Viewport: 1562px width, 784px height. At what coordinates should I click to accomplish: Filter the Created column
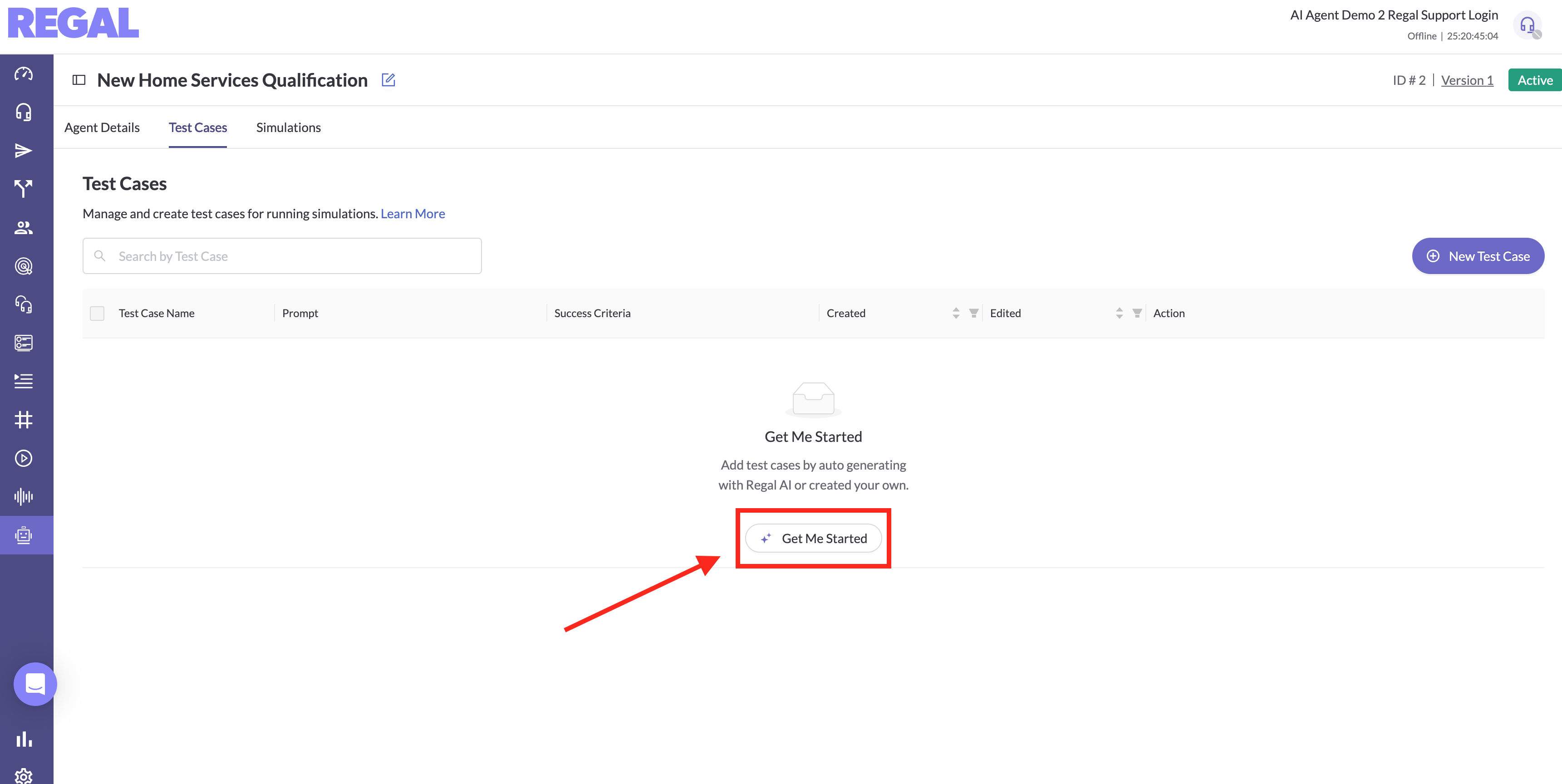(x=974, y=313)
